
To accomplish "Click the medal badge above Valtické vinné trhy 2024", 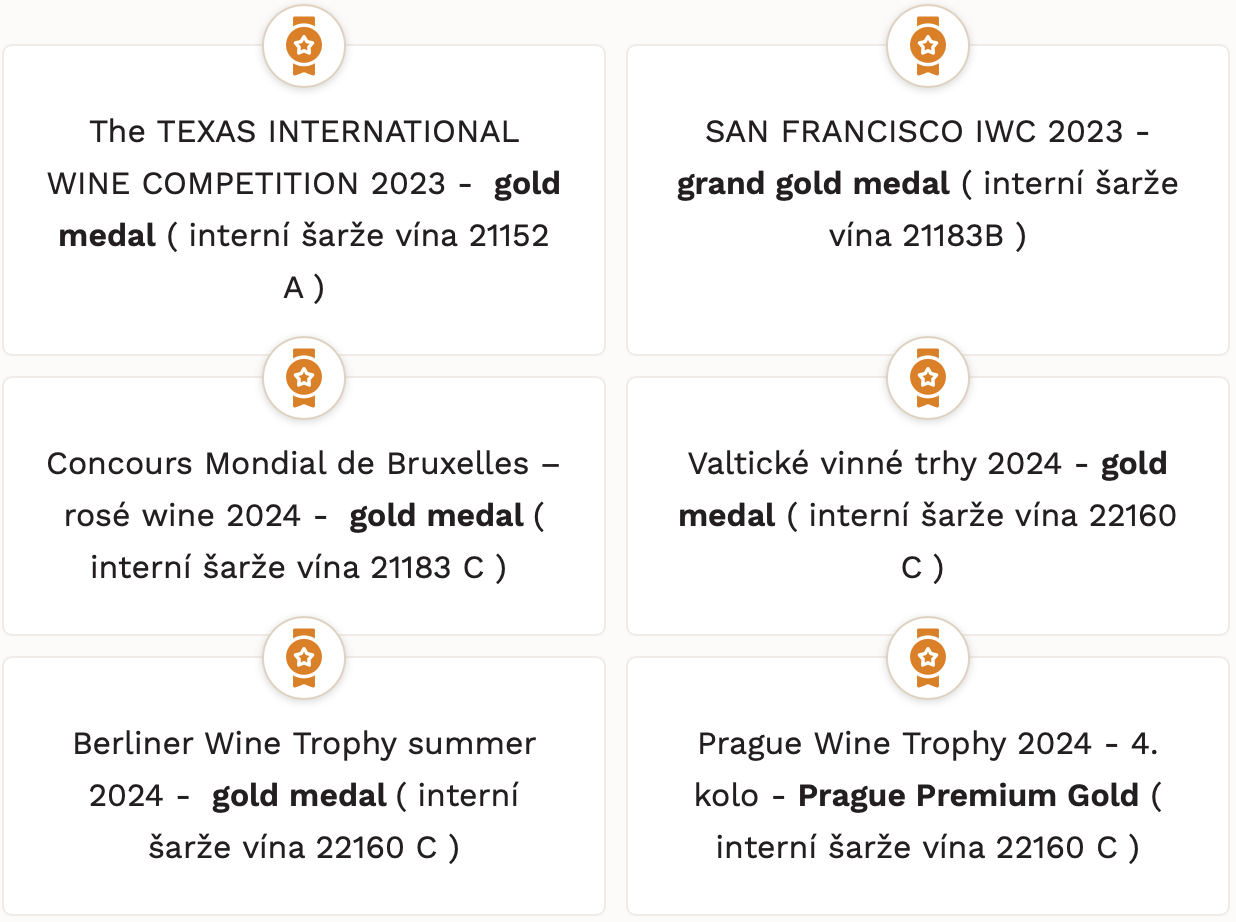I will pyautogui.click(x=928, y=378).
